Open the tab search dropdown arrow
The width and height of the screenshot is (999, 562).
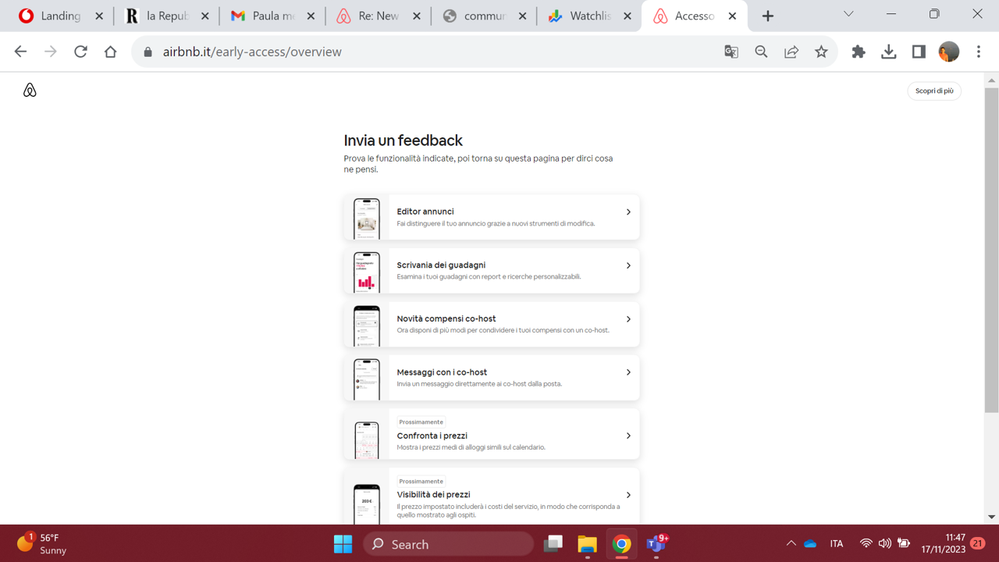(x=848, y=15)
